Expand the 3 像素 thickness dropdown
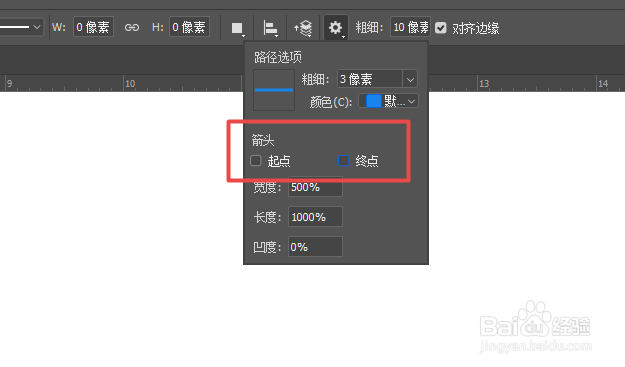 point(410,79)
